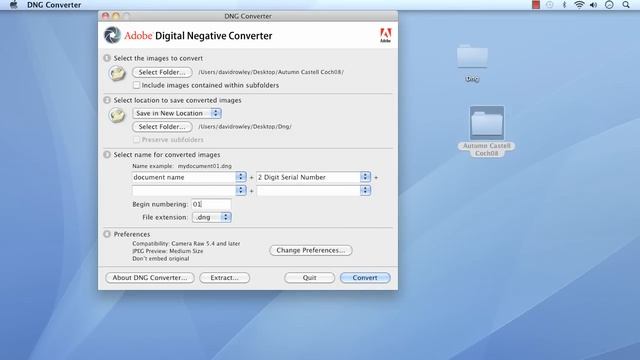
Task: Open the Apple menu
Action: pos(13,4)
